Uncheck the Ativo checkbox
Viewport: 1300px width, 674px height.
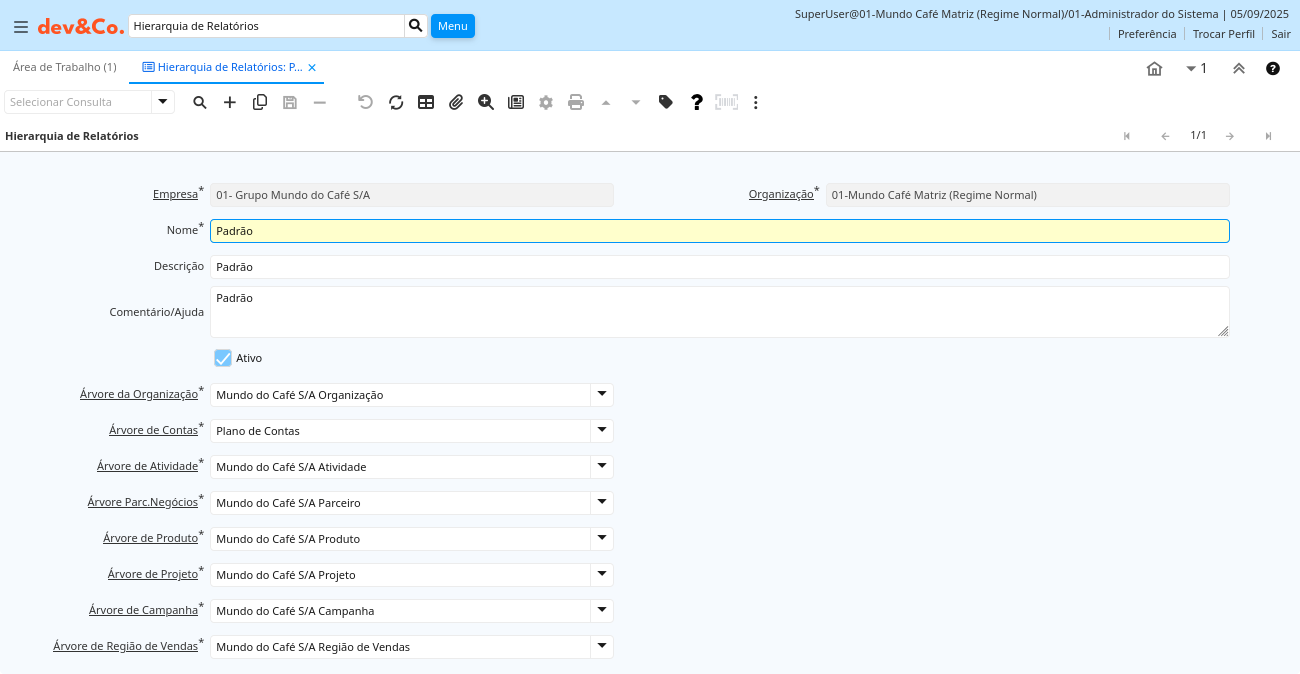(x=223, y=358)
